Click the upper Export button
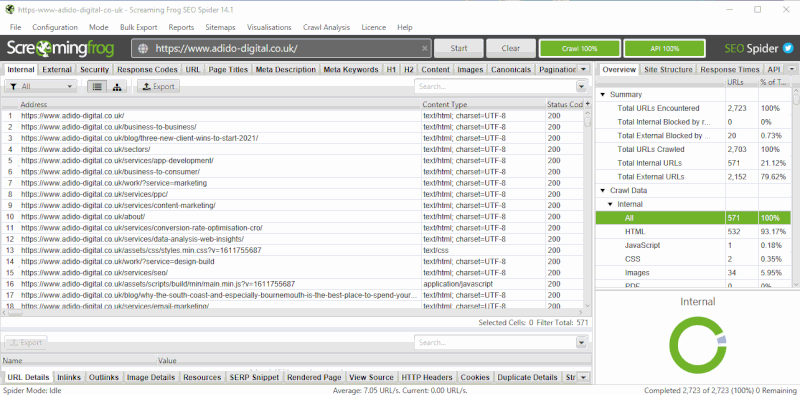The height and width of the screenshot is (395, 800). click(158, 87)
